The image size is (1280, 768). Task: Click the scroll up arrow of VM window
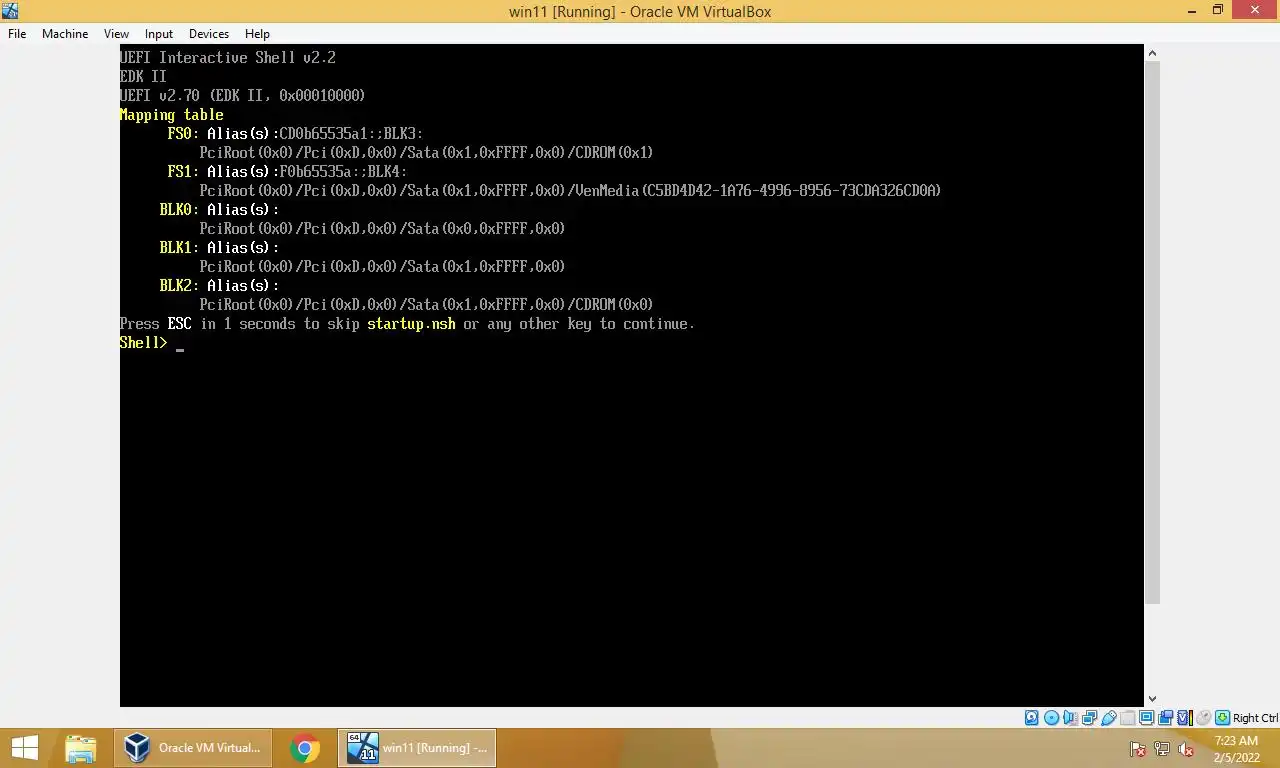click(x=1152, y=53)
